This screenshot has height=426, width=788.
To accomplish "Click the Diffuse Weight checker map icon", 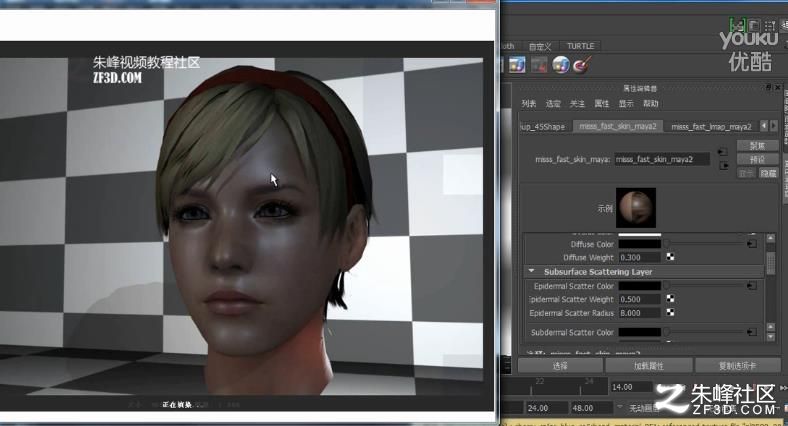I will tap(670, 257).
